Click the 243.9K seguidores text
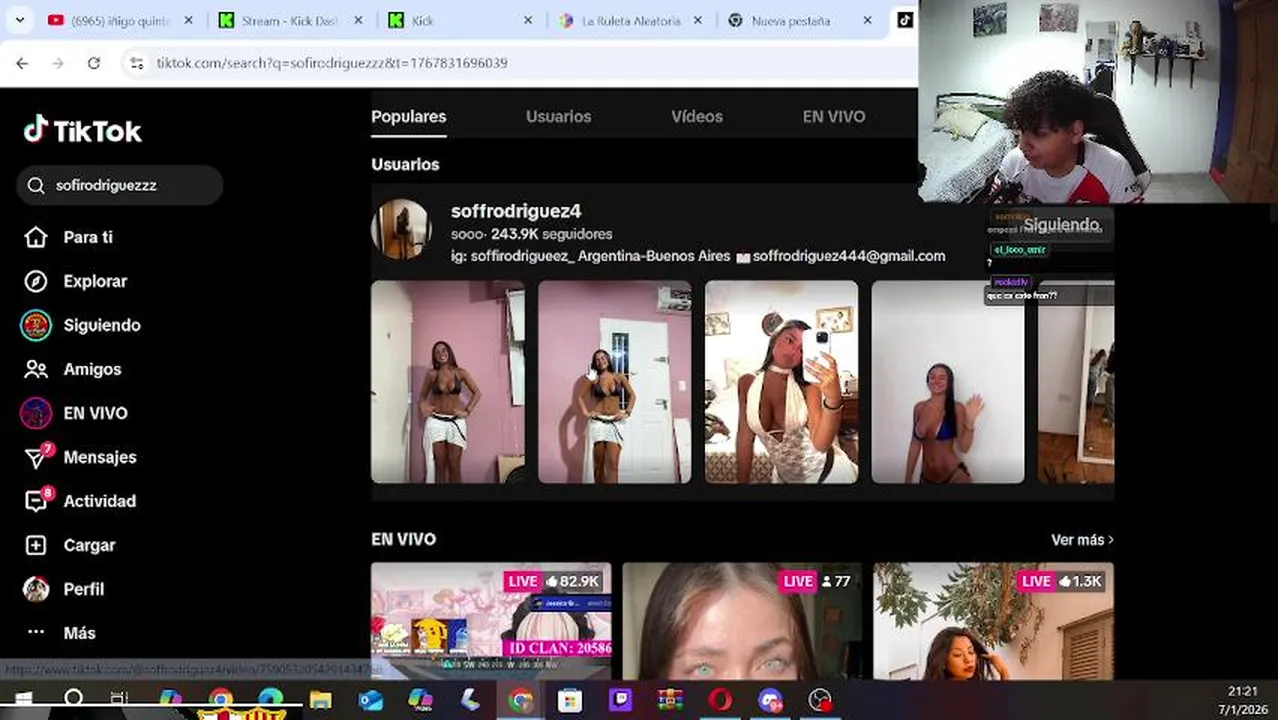This screenshot has width=1278, height=720. [x=552, y=234]
